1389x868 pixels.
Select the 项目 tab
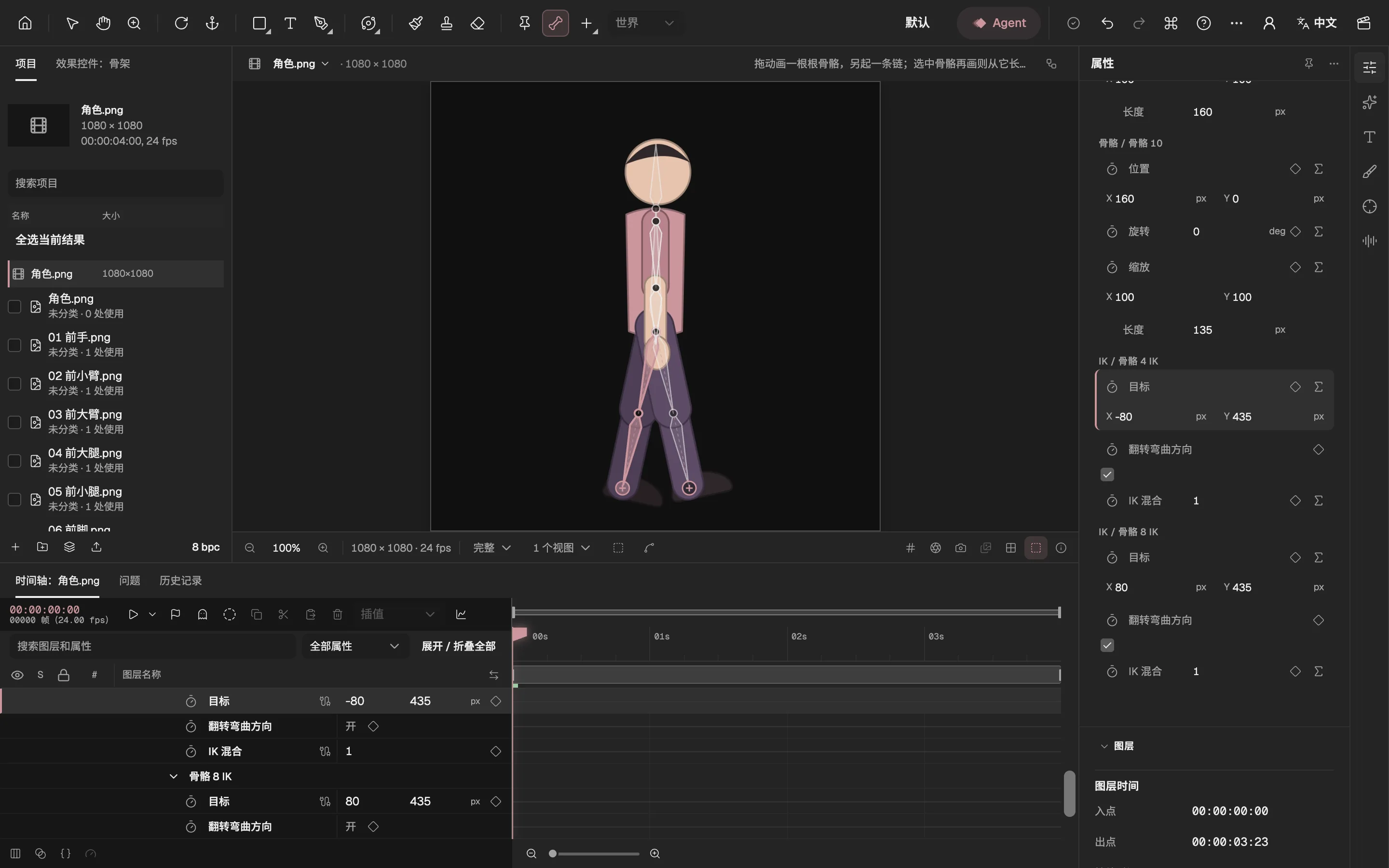(x=26, y=63)
